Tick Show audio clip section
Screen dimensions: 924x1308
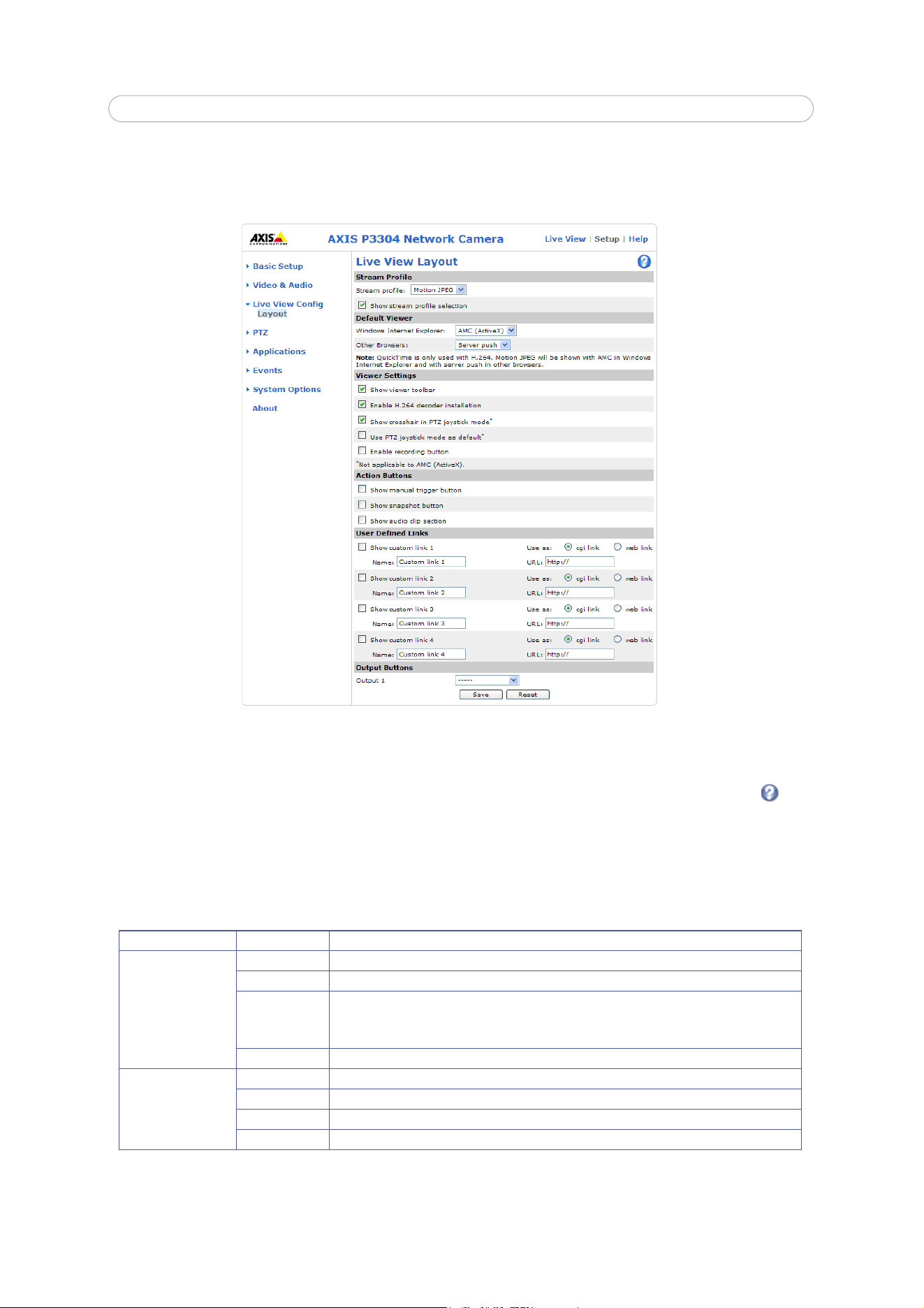362,520
